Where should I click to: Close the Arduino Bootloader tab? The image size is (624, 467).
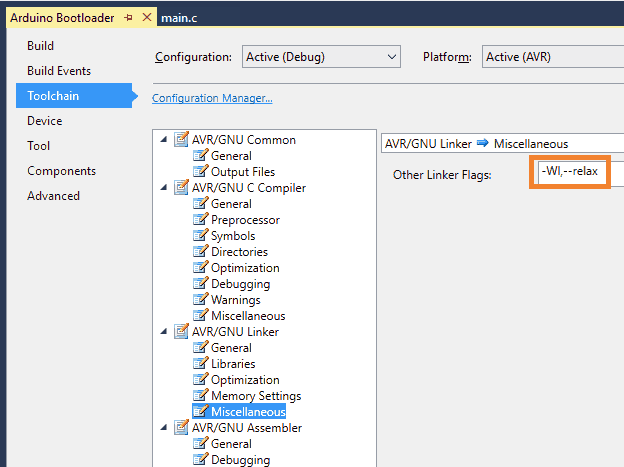point(148,18)
